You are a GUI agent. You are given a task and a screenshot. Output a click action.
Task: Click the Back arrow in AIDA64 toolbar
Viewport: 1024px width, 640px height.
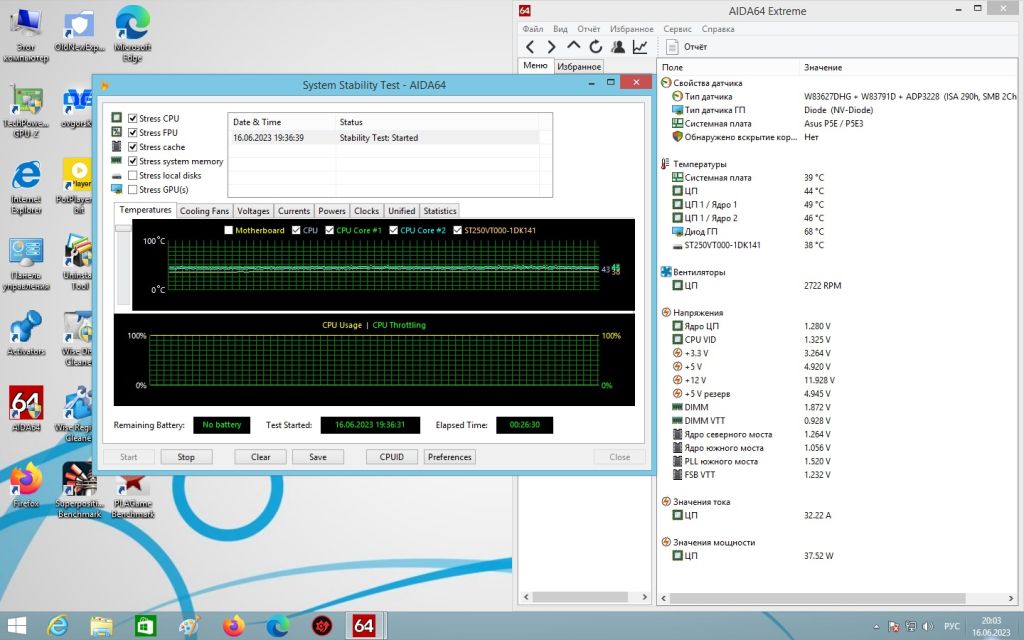[x=530, y=47]
